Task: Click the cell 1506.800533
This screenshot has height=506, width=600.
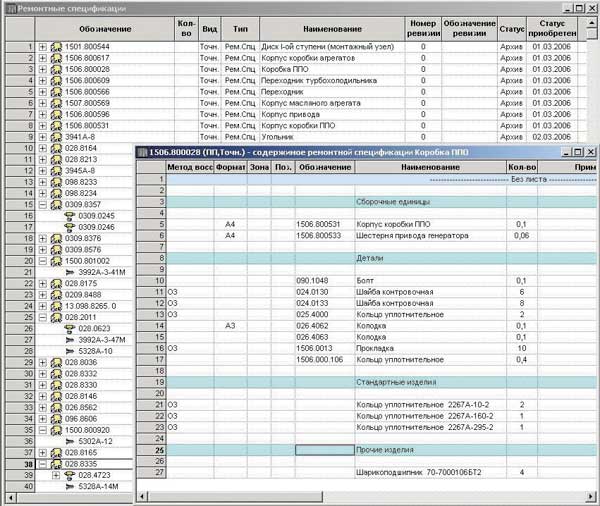Action: [x=325, y=236]
